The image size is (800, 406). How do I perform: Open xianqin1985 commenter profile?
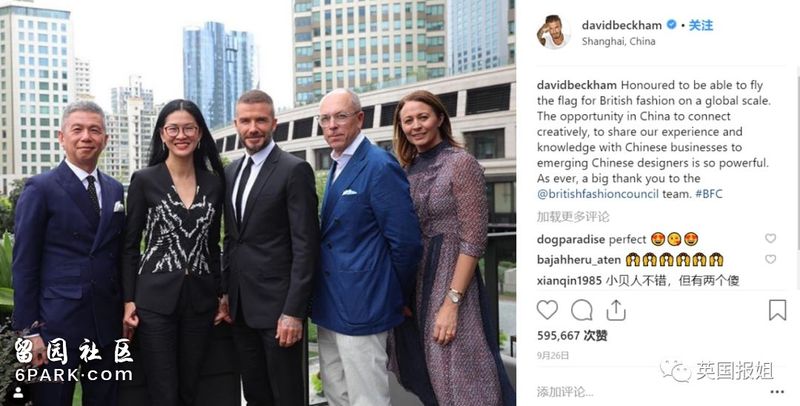click(x=570, y=281)
